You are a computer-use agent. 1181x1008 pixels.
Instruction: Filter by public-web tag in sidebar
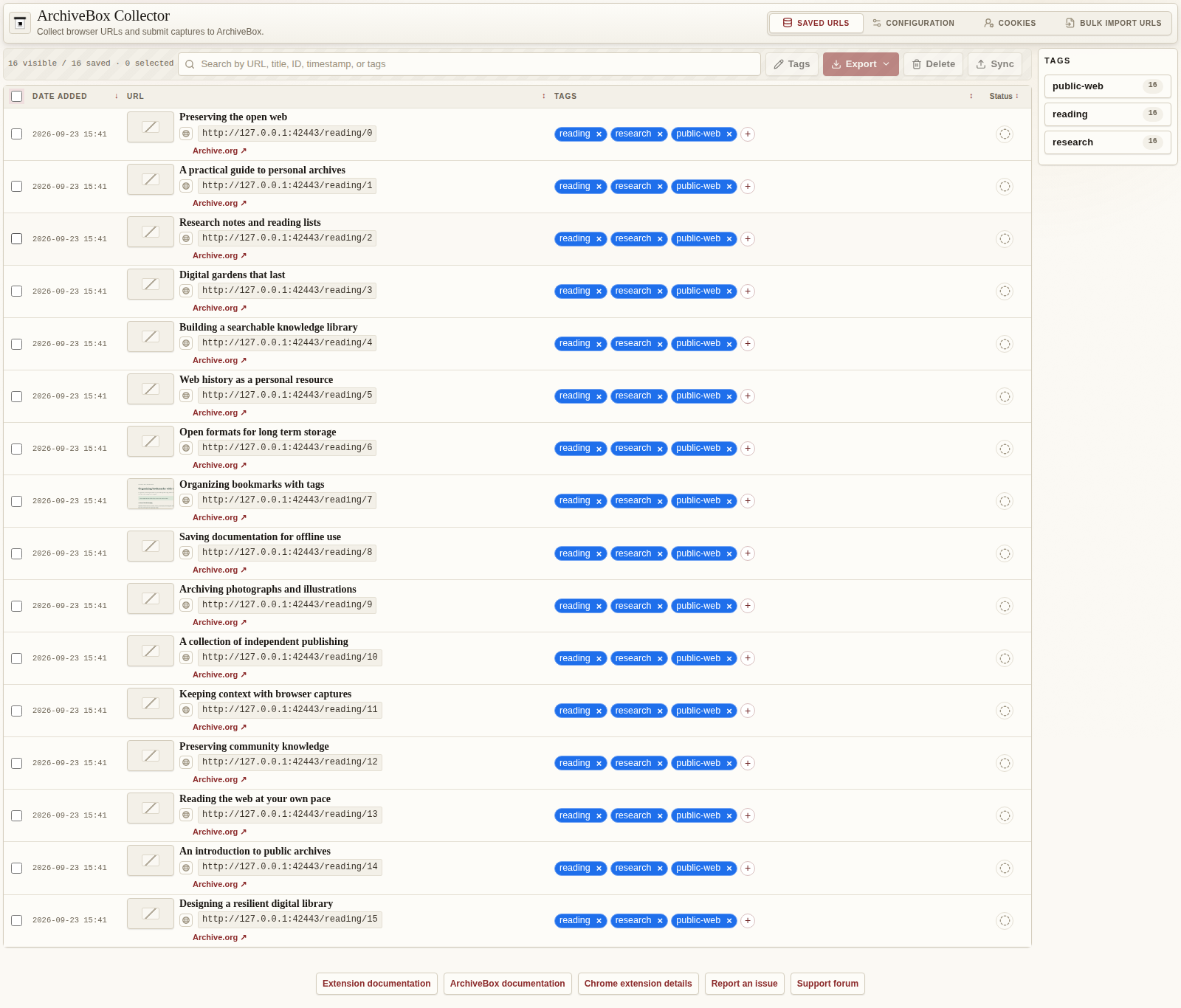tap(1107, 86)
